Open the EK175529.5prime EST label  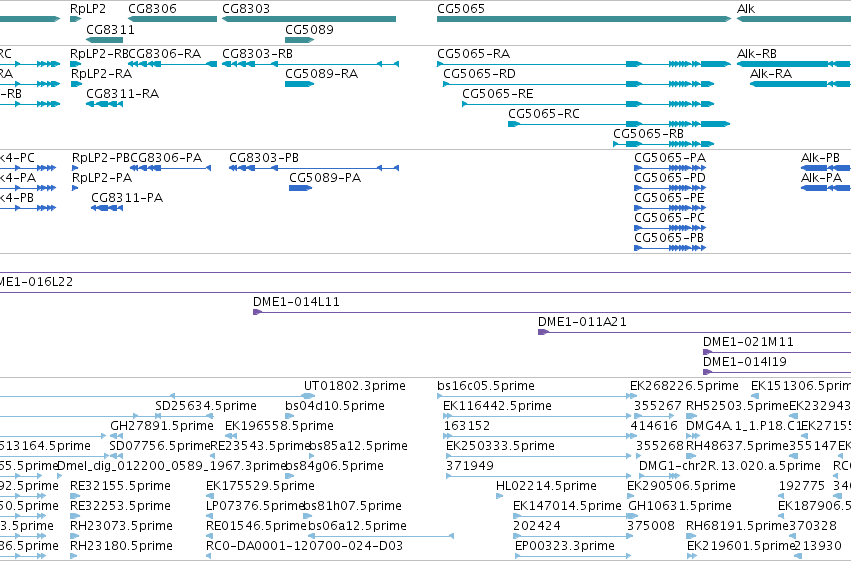(260, 486)
